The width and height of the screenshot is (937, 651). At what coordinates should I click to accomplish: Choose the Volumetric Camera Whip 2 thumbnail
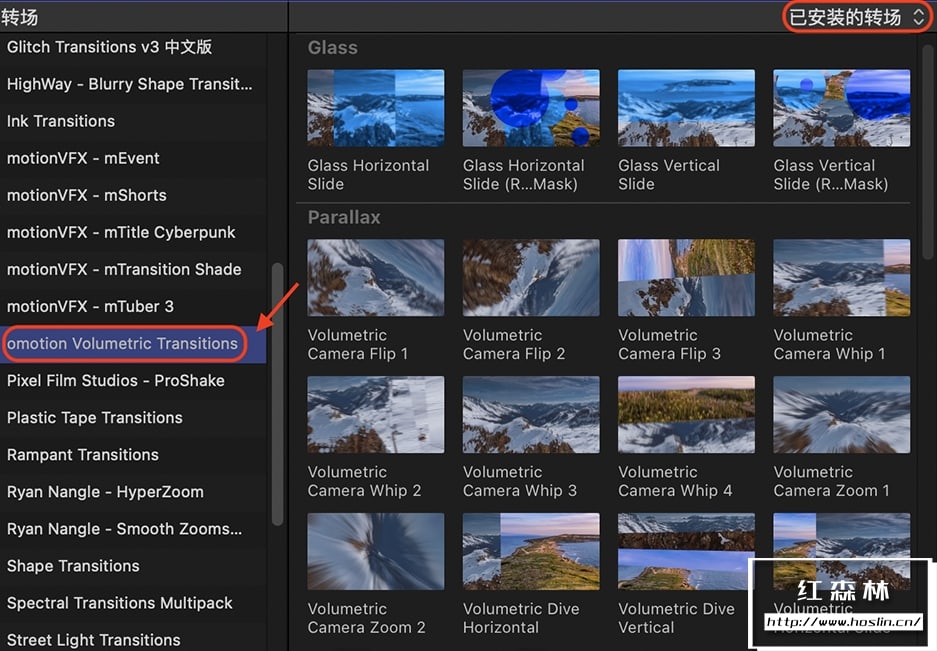(x=376, y=415)
